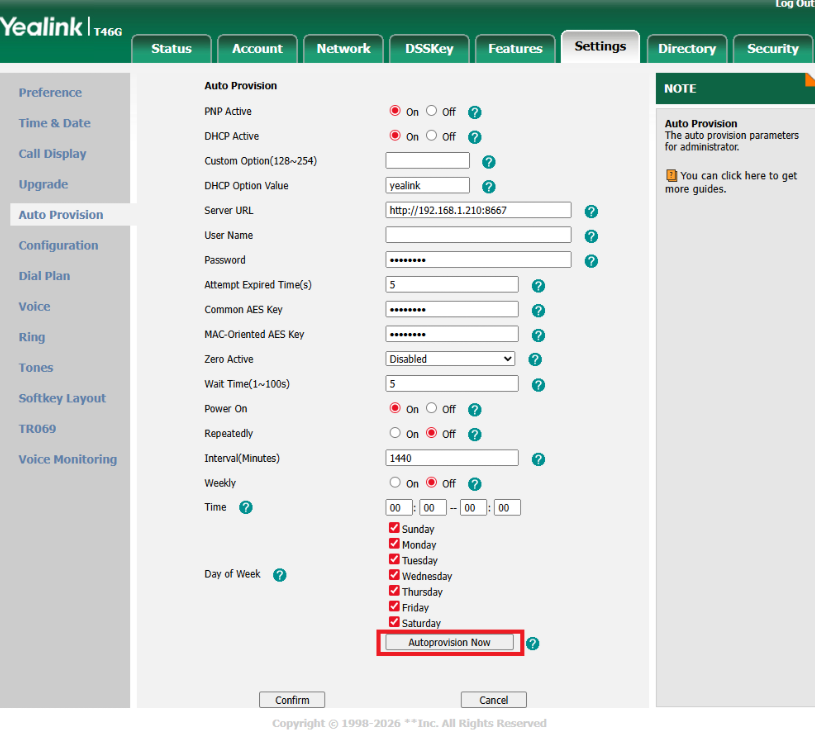Click help icon beside Autoprovision Now button

pos(532,643)
